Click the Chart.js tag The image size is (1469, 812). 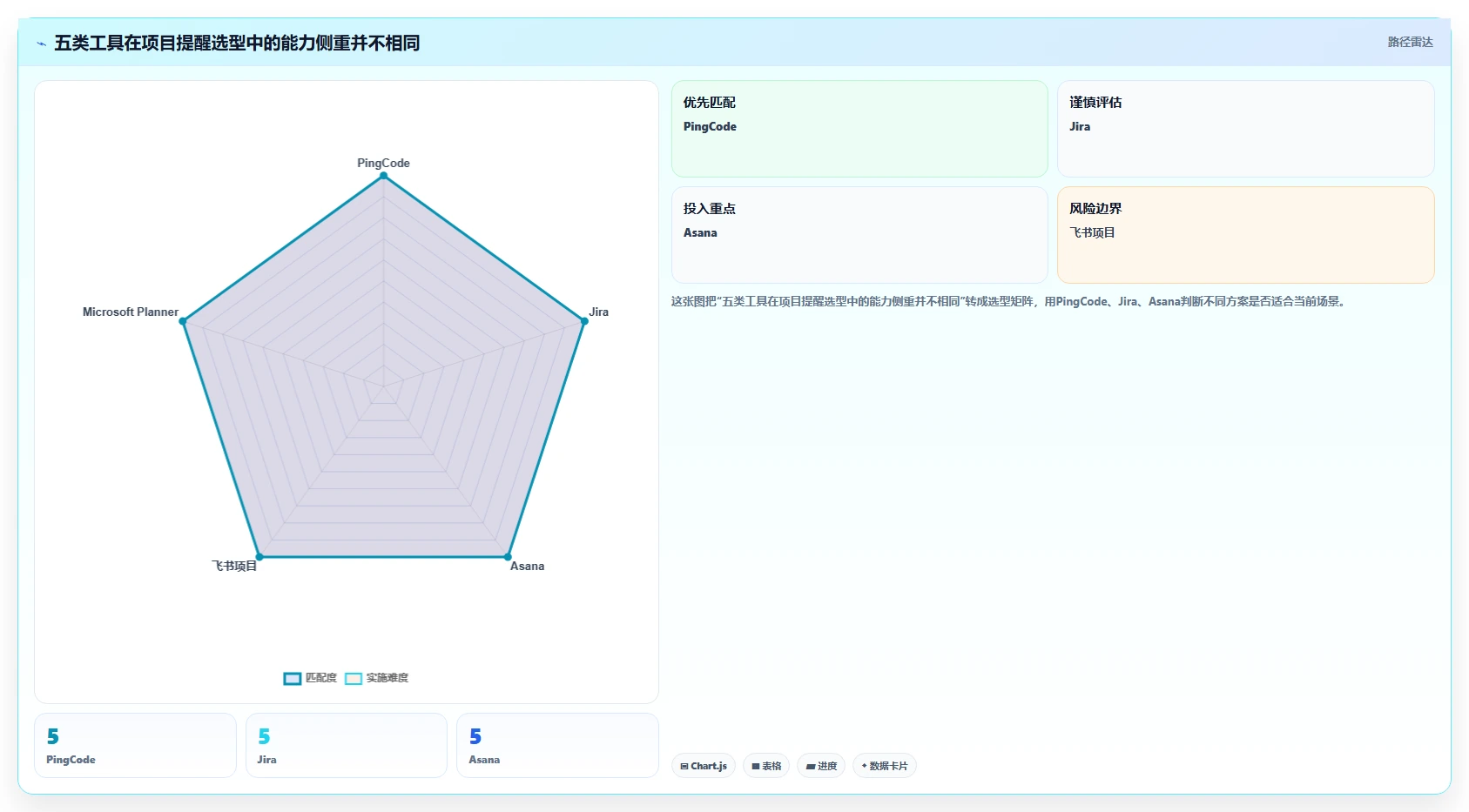click(704, 766)
